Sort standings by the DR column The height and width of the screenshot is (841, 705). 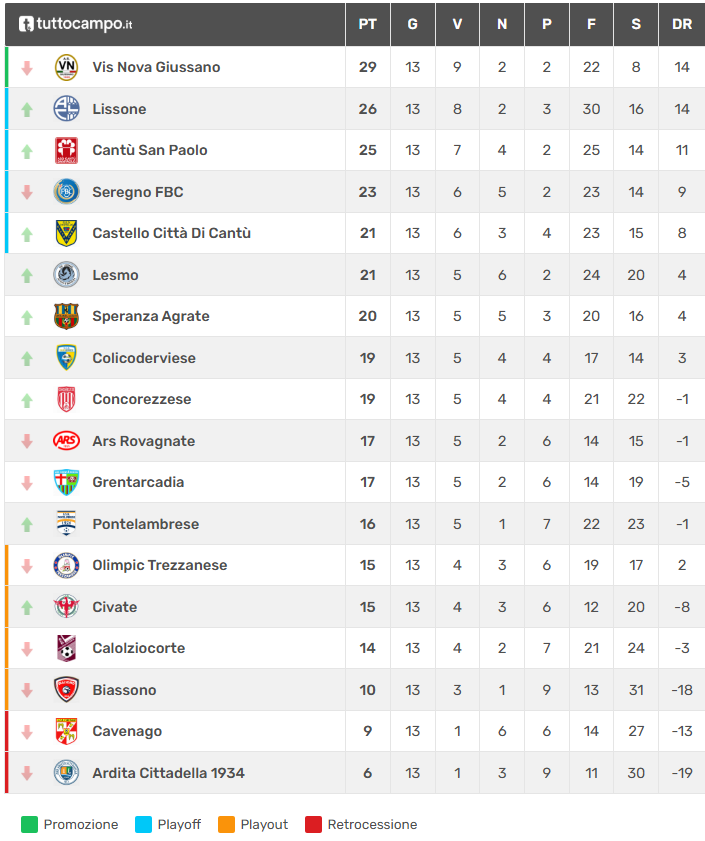[682, 24]
